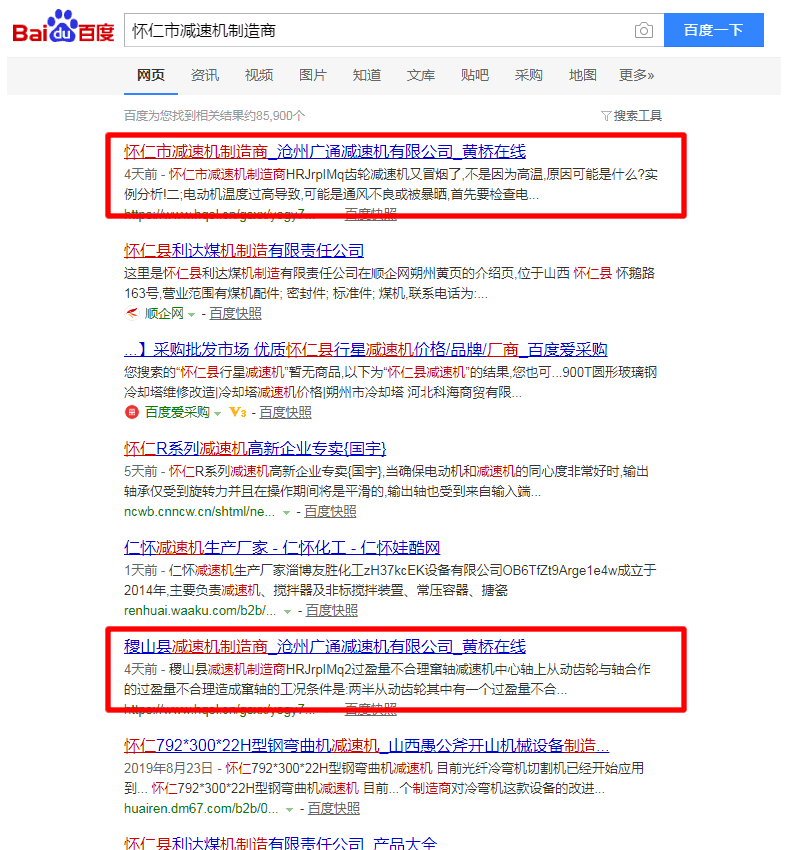The height and width of the screenshot is (850, 788).
Task: Open 百度快照 for renhuai.waaku.com result
Action: [332, 610]
